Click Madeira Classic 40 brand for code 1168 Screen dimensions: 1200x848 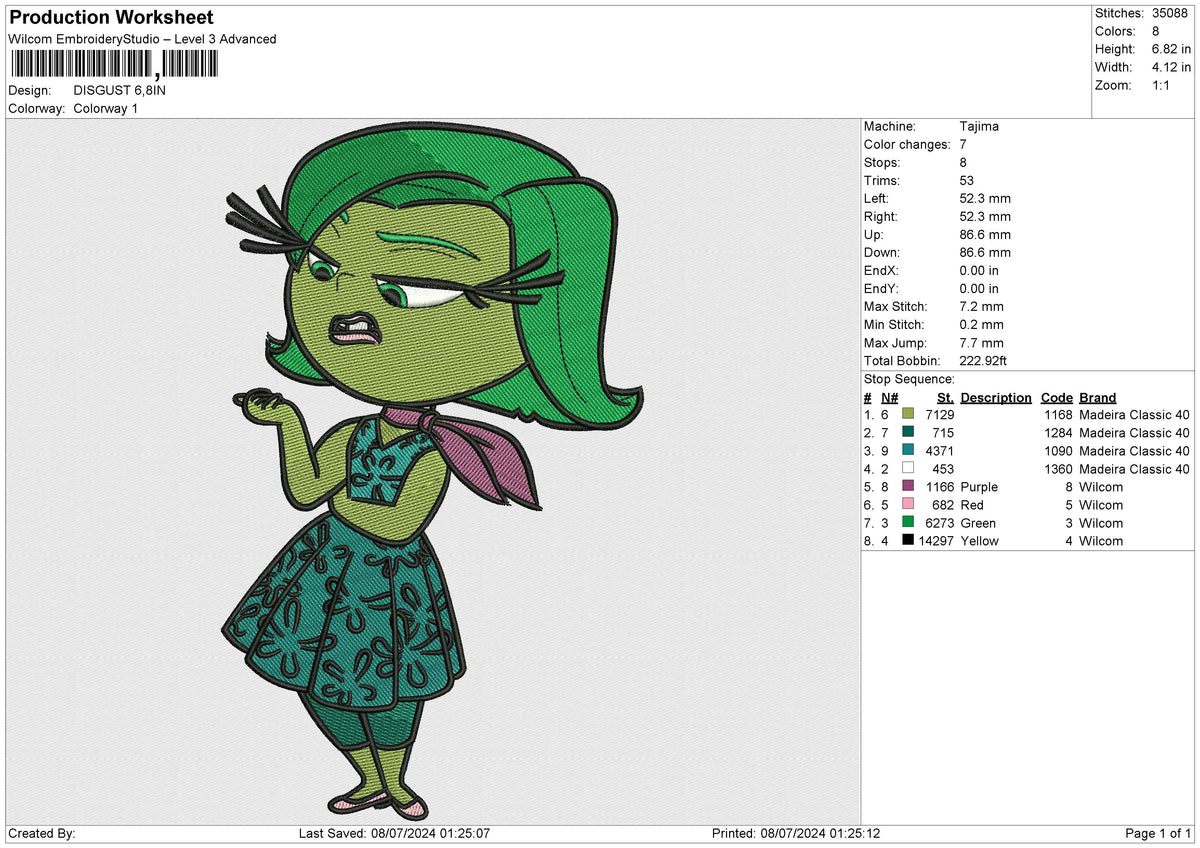coord(1134,415)
